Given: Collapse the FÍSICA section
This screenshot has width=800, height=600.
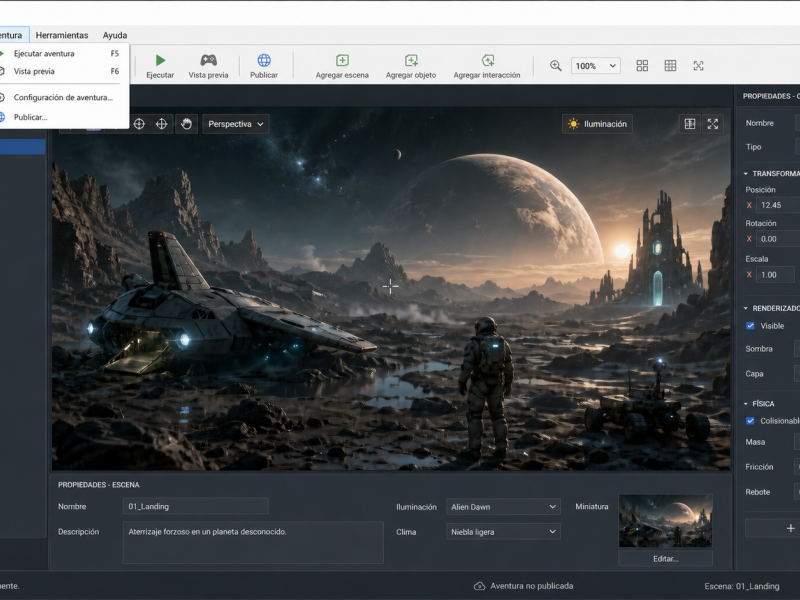Looking at the screenshot, I should tap(745, 404).
